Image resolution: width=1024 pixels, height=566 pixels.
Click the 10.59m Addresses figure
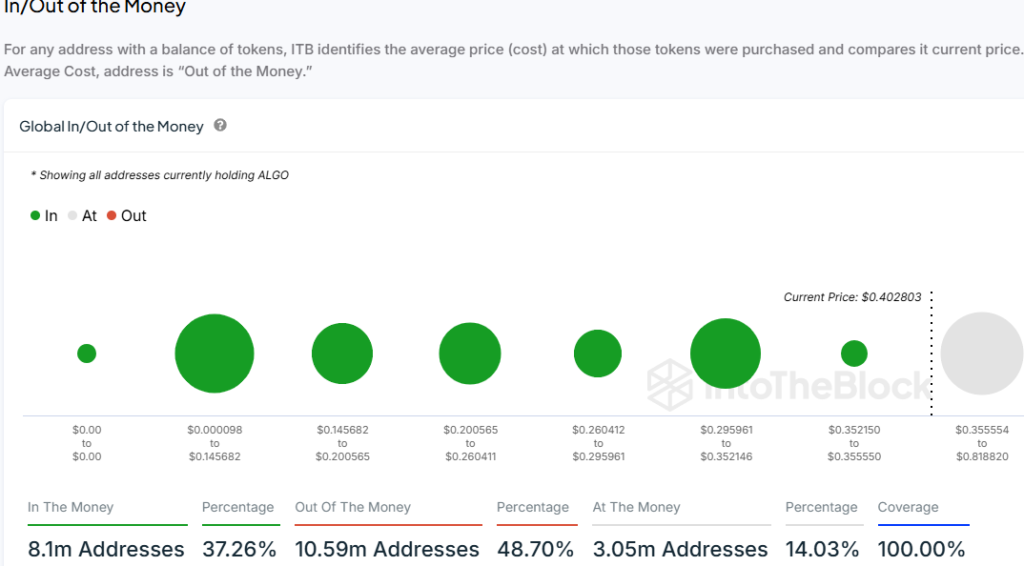click(387, 549)
